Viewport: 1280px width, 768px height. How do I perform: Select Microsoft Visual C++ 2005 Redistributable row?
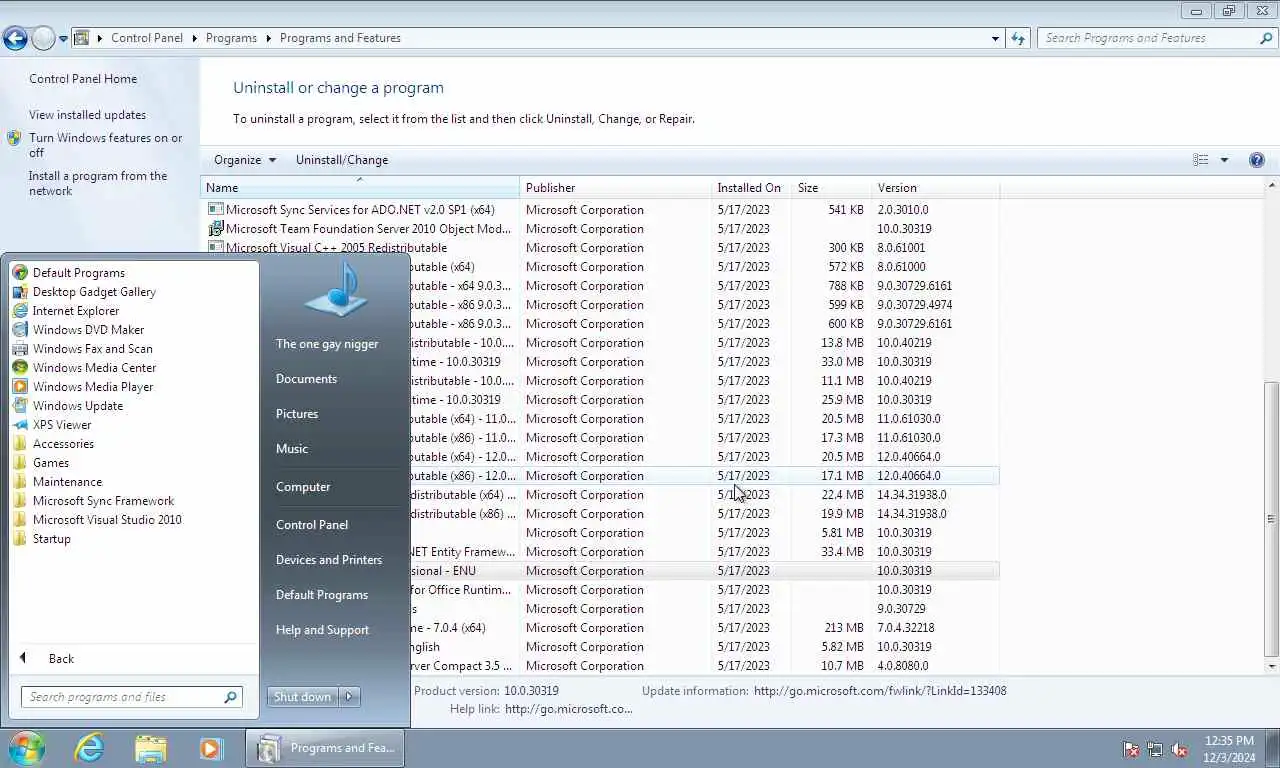(x=600, y=248)
